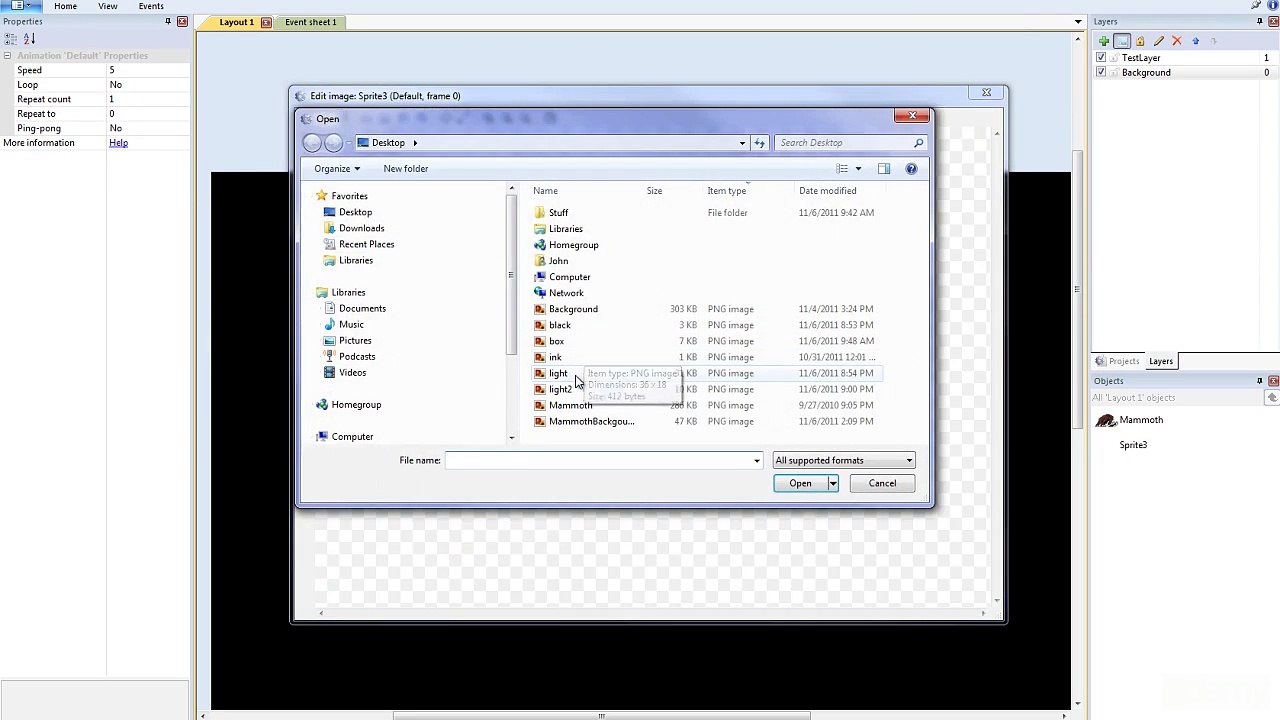The image size is (1280, 720).
Task: Open help in the file dialog
Action: click(x=911, y=169)
